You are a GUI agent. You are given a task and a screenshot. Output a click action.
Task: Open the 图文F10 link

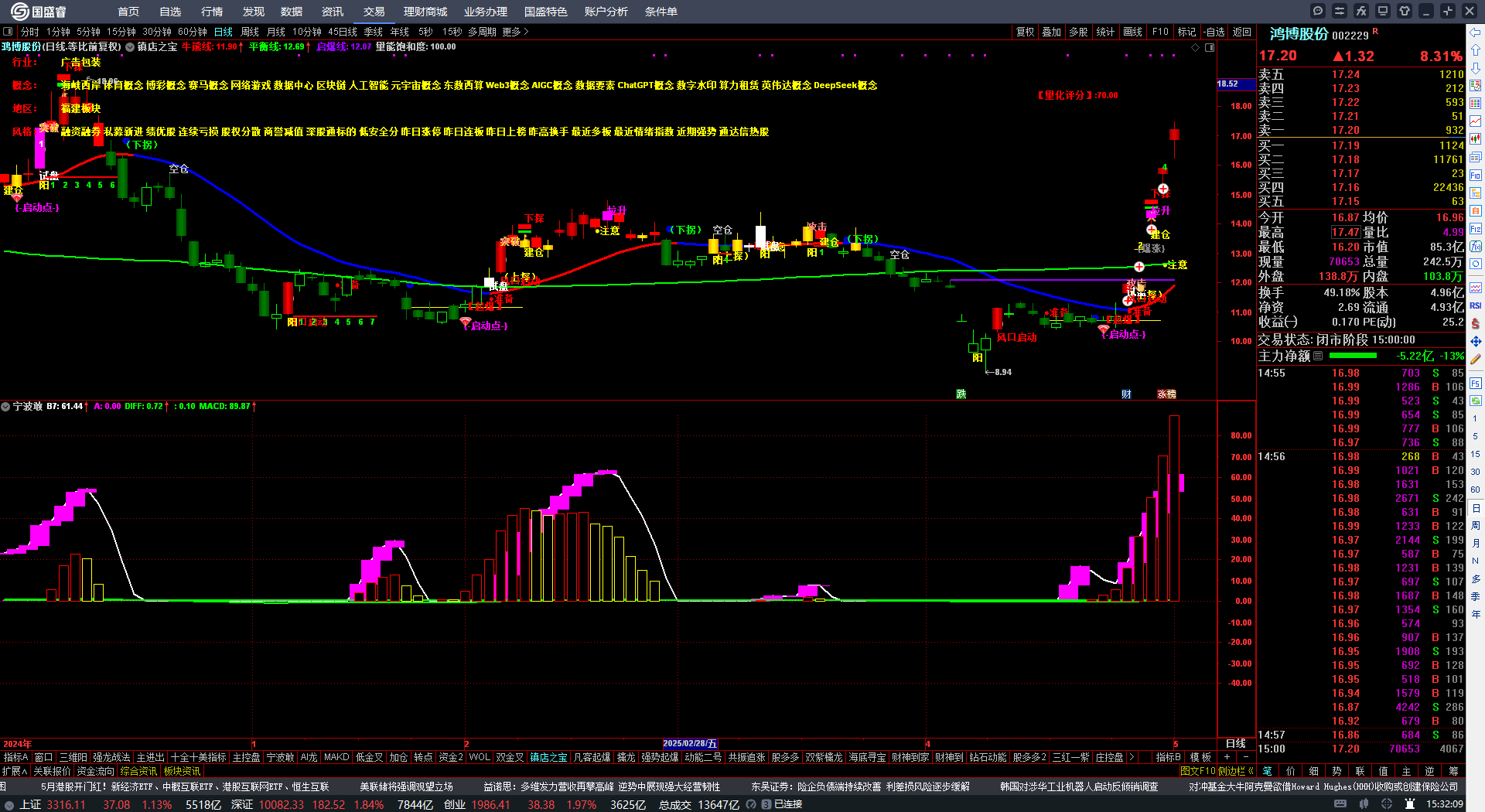coord(1198,771)
